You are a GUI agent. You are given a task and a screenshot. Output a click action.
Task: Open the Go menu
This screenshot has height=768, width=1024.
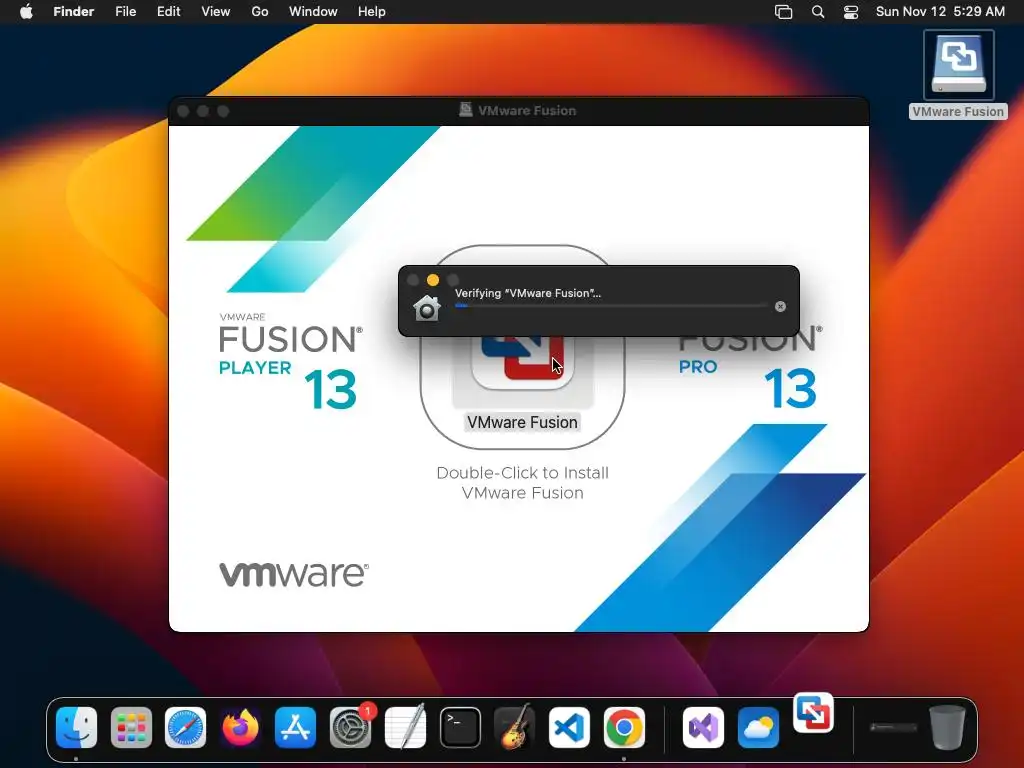[260, 12]
